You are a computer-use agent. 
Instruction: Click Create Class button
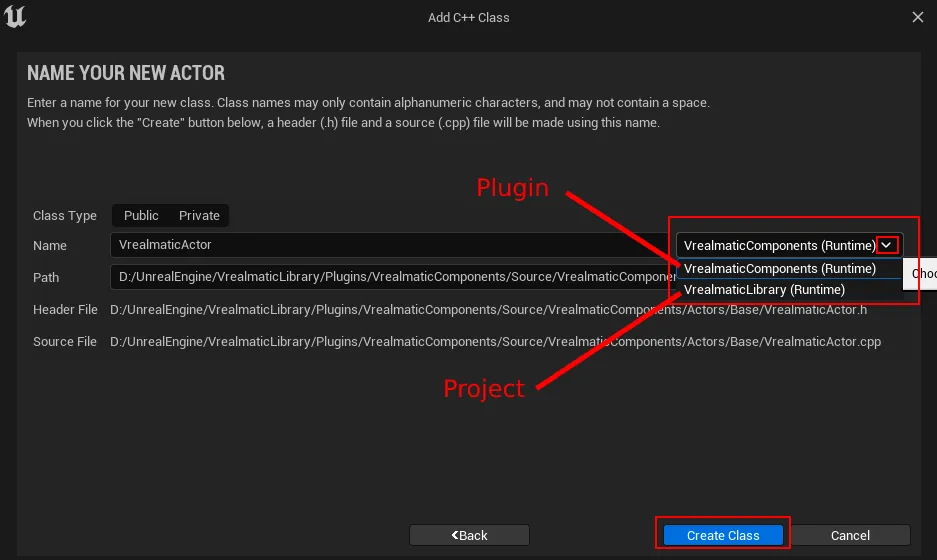pyautogui.click(x=723, y=535)
